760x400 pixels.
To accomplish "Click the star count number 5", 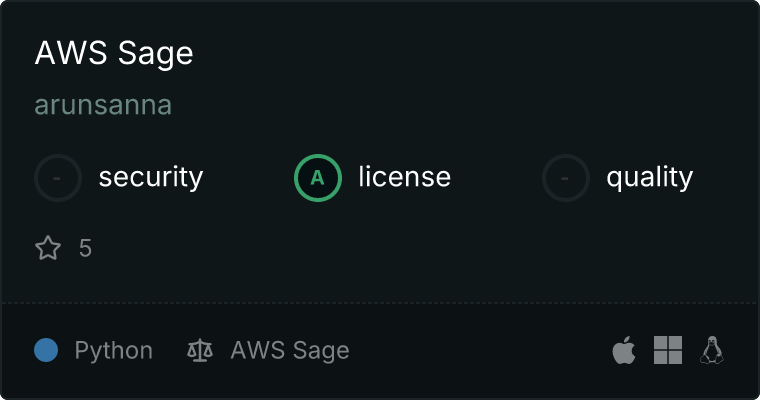I will [85, 248].
